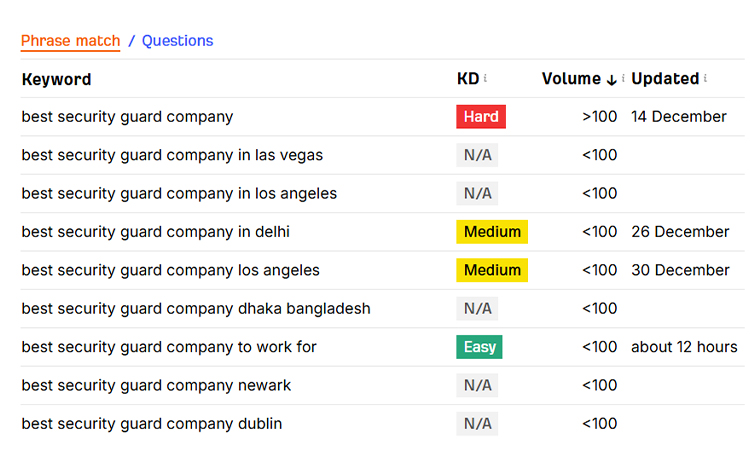
Task: Click the Volume column info icon
Action: pyautogui.click(x=623, y=79)
